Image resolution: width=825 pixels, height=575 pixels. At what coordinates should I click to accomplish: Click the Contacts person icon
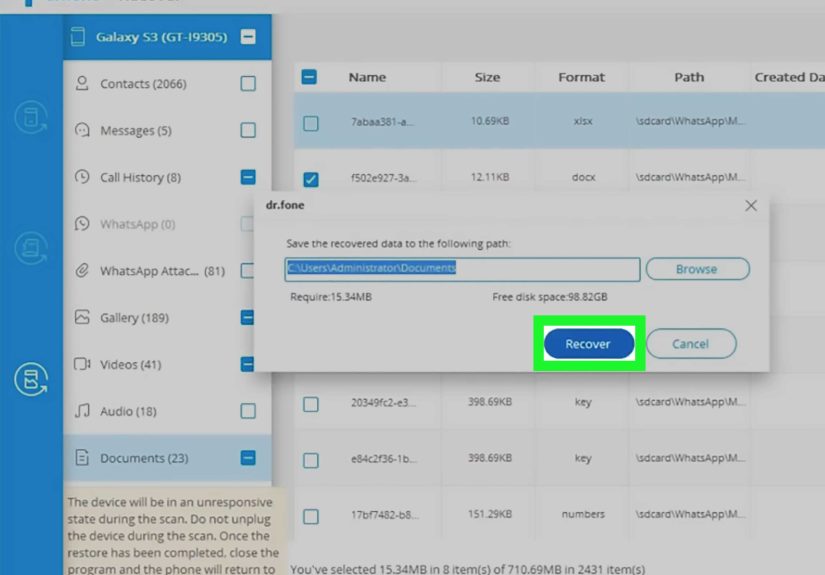(x=82, y=83)
